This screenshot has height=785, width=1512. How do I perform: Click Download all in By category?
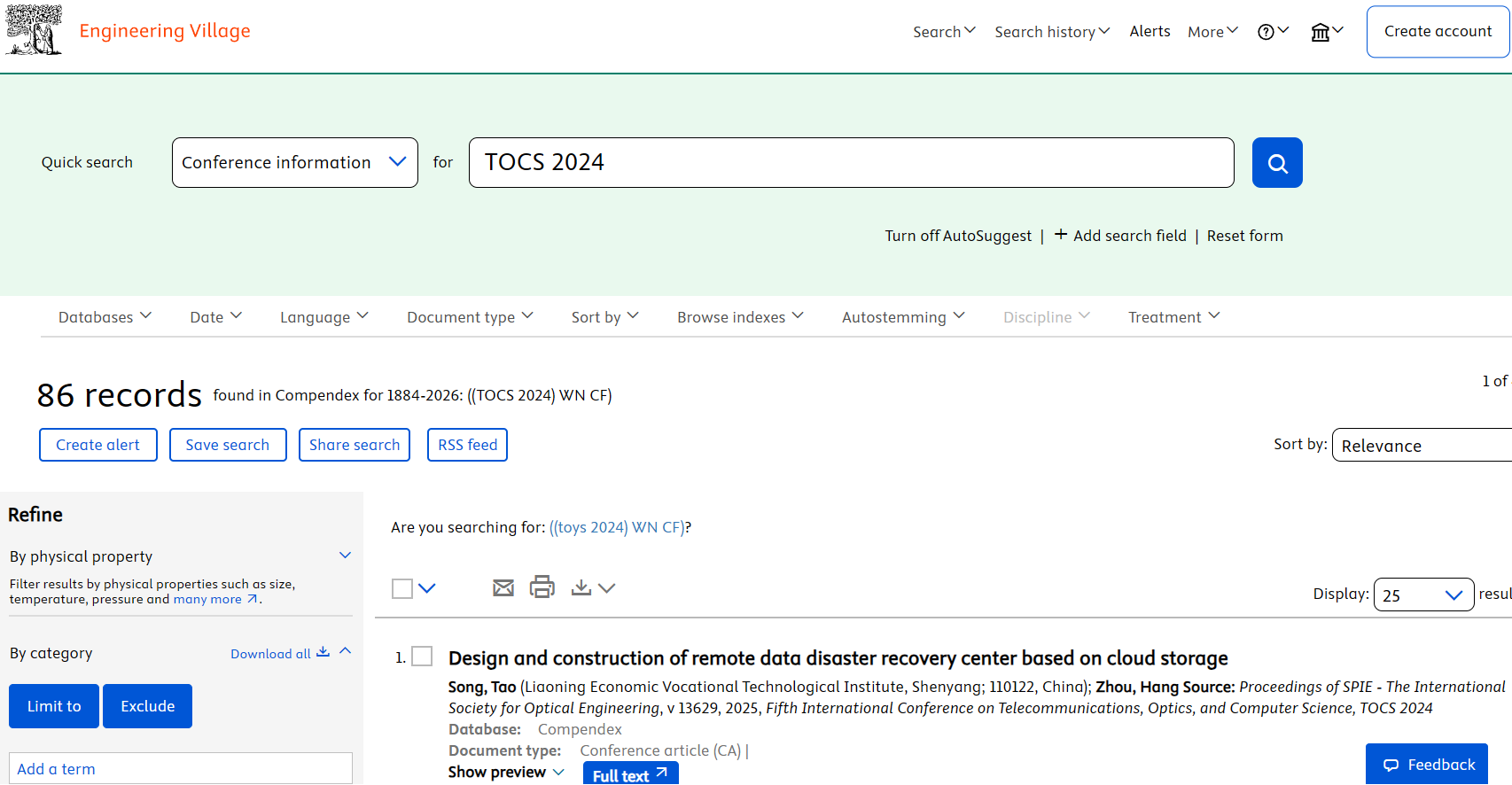click(270, 654)
